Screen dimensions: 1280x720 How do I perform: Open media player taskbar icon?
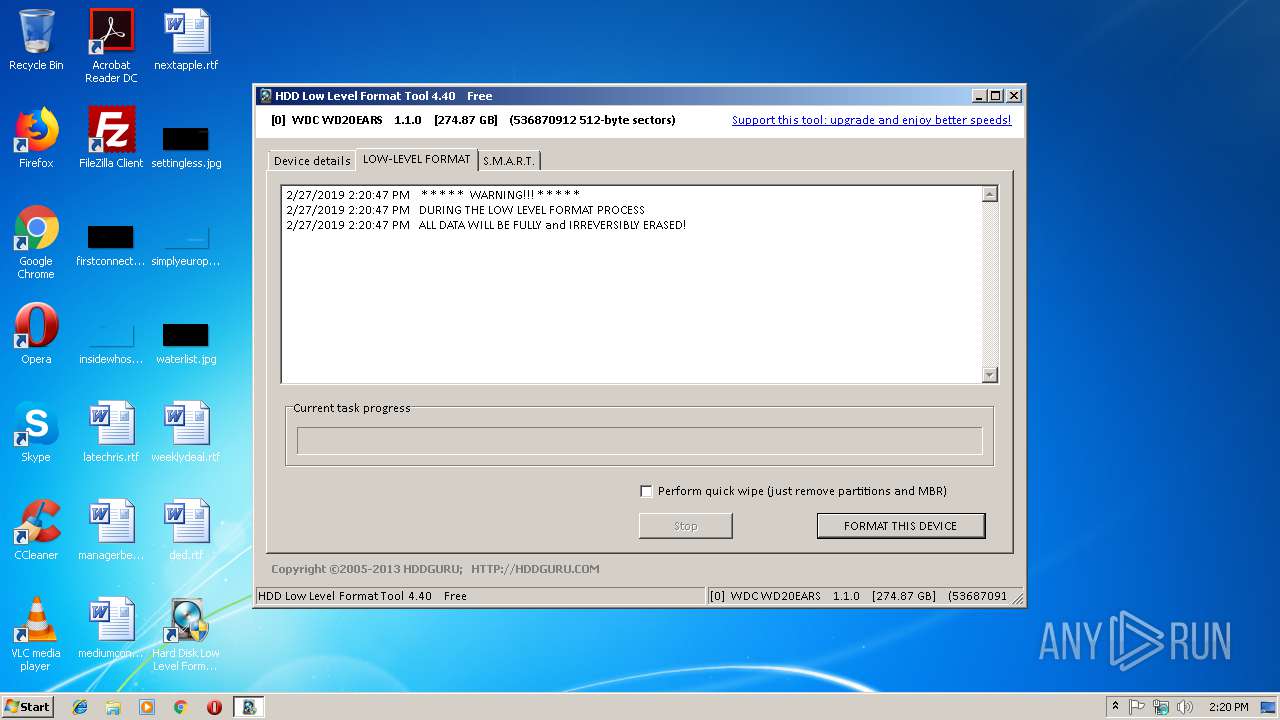[x=147, y=707]
